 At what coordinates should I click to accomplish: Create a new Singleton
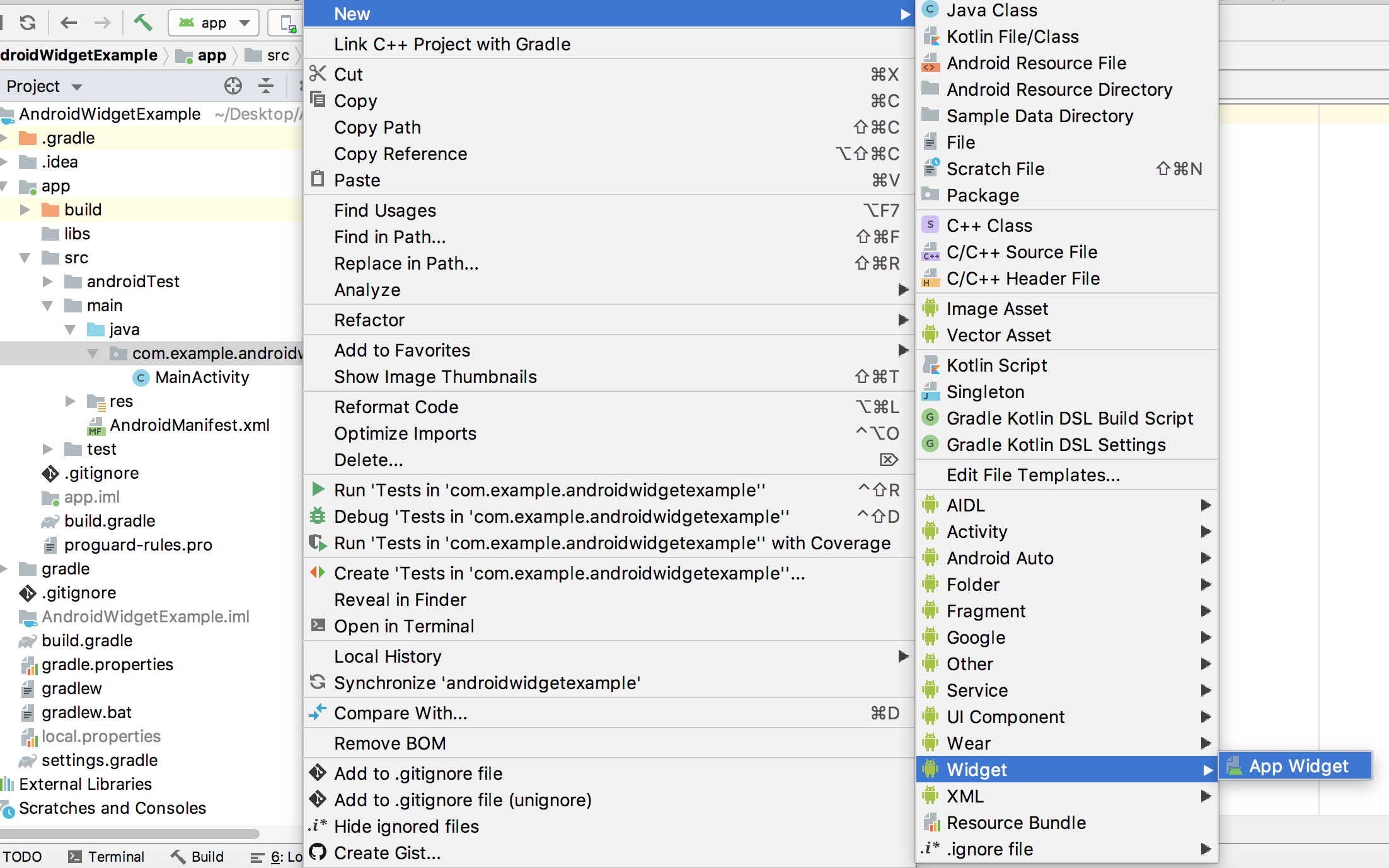pyautogui.click(x=985, y=392)
